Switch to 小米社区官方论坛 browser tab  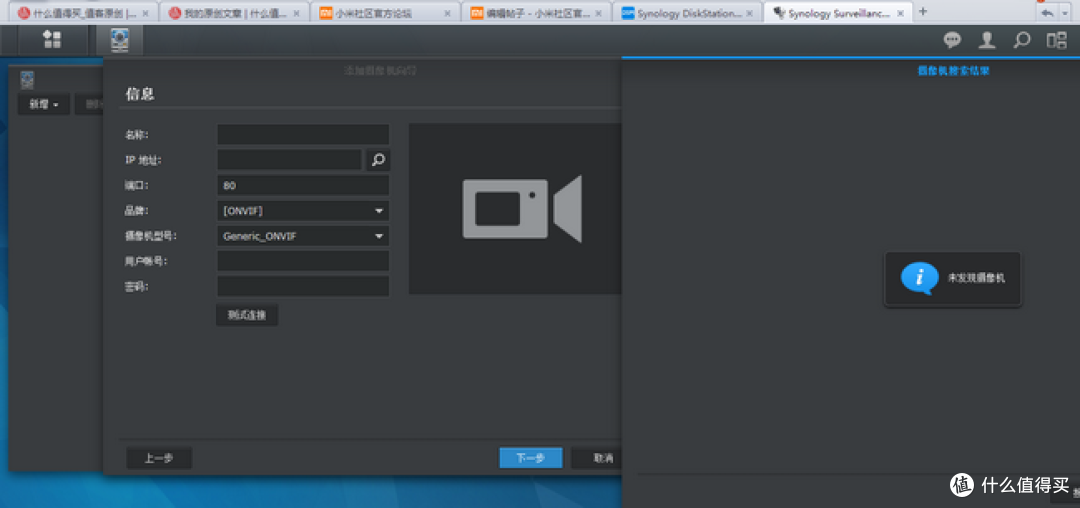coord(383,13)
